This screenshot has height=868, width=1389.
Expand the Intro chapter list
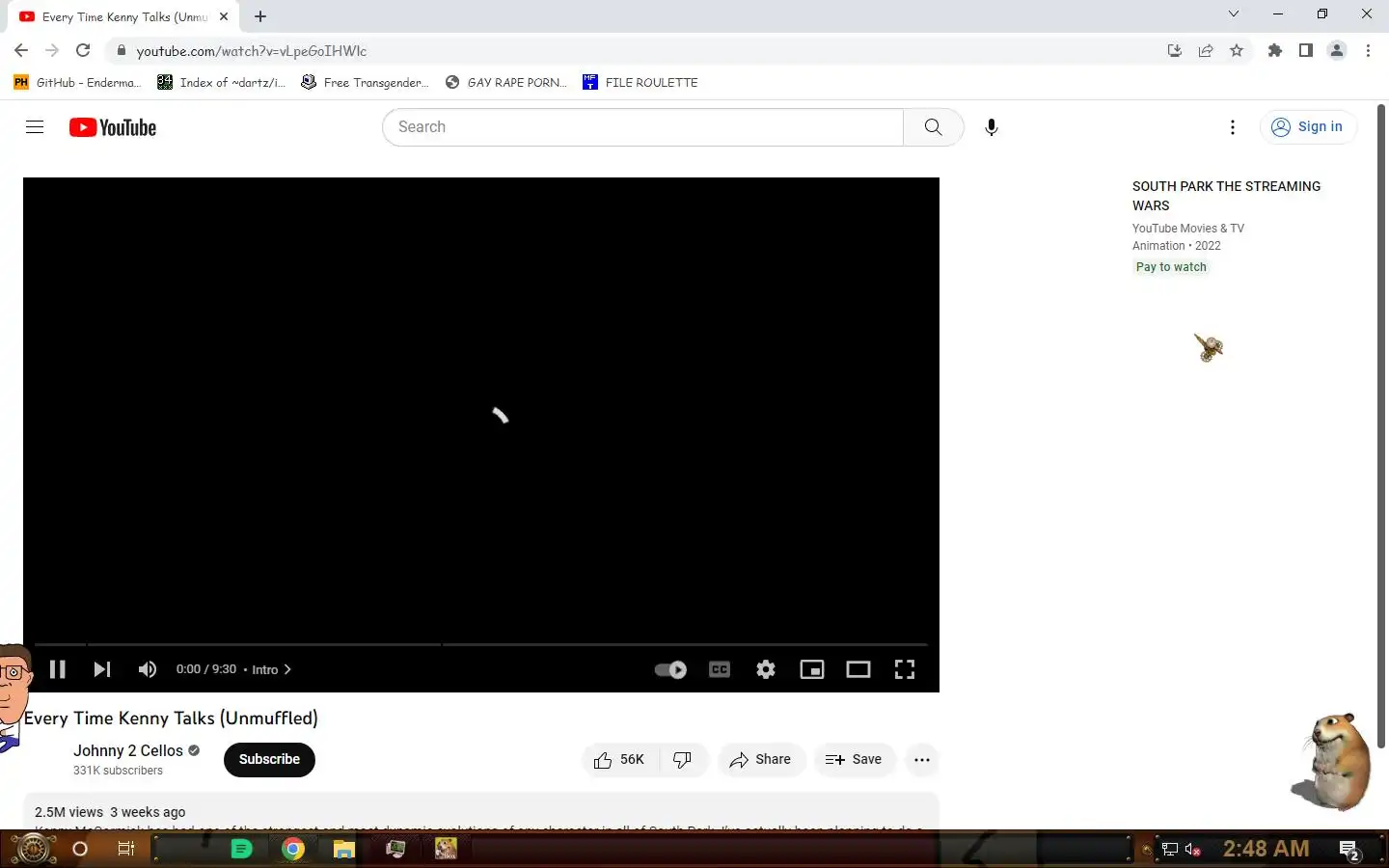pyautogui.click(x=272, y=669)
